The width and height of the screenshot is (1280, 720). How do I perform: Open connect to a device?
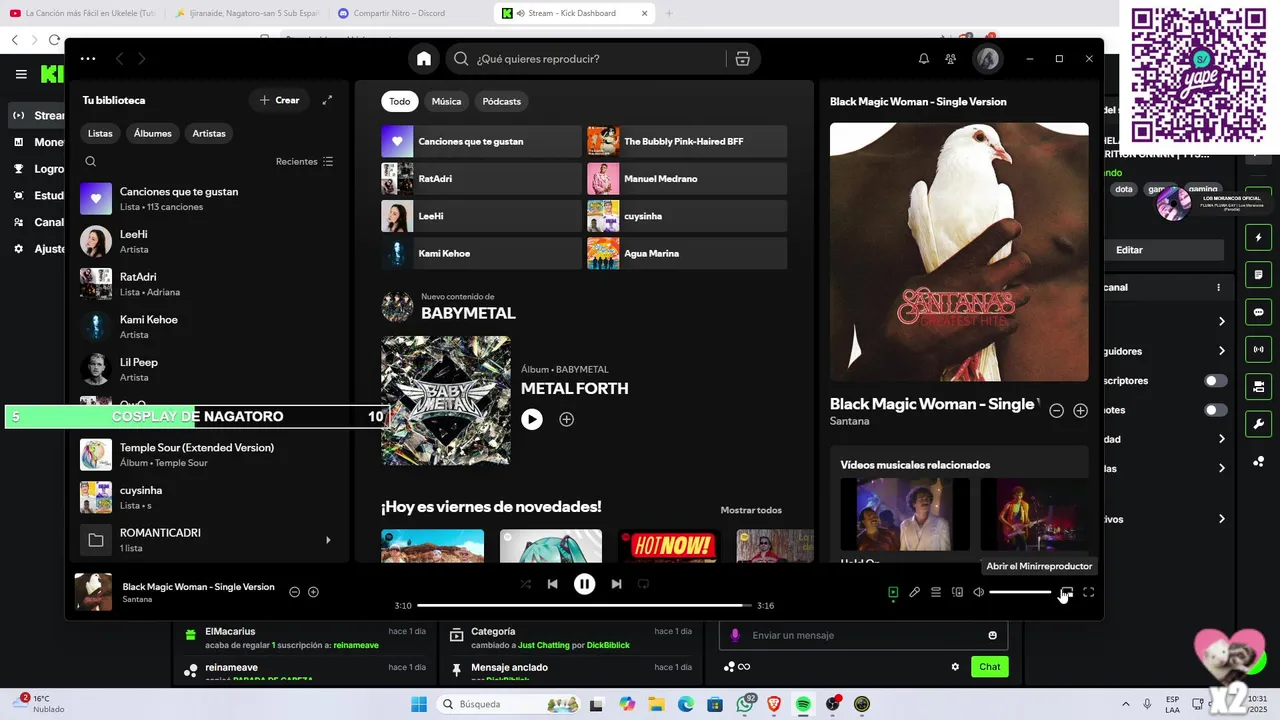pyautogui.click(x=957, y=592)
